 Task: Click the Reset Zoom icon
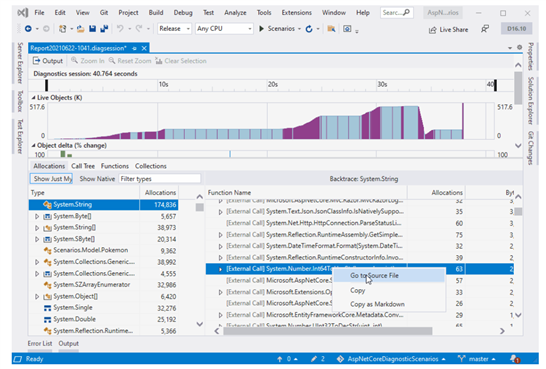112,61
